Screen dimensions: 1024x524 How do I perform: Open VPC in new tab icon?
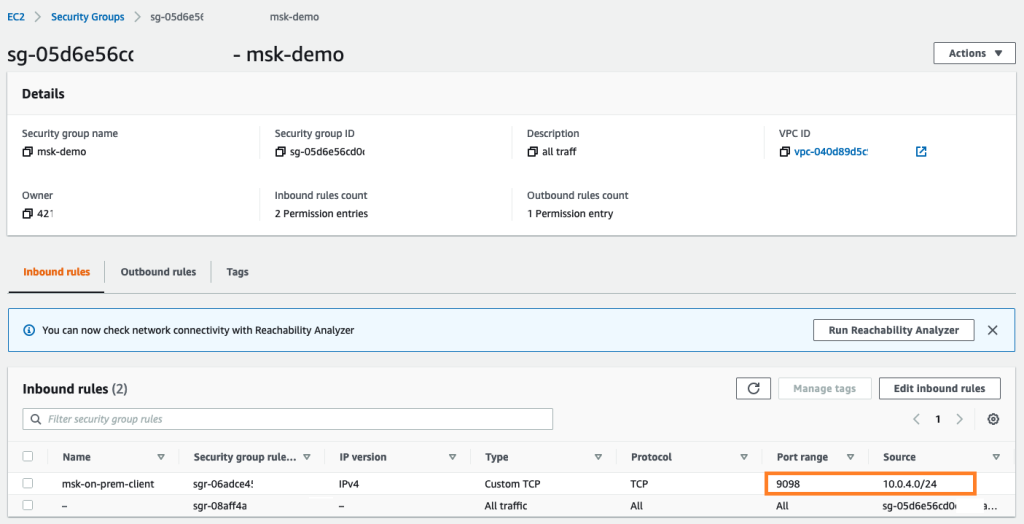pos(921,152)
